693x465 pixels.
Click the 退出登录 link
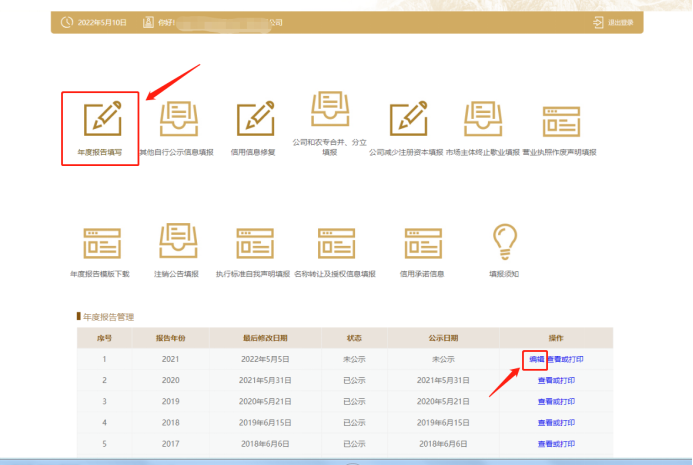point(621,23)
